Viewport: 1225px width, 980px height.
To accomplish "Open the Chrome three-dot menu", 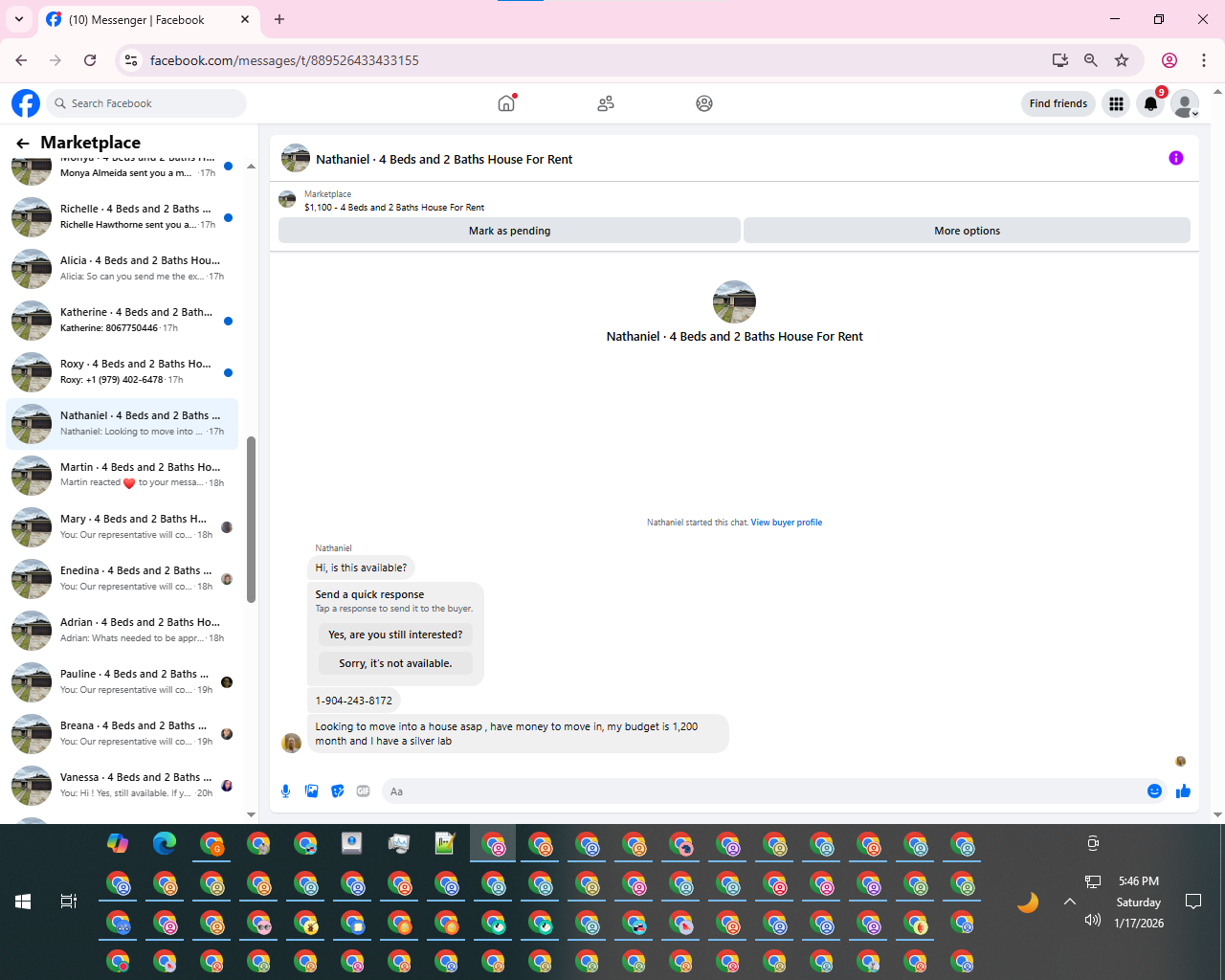I will [1204, 60].
